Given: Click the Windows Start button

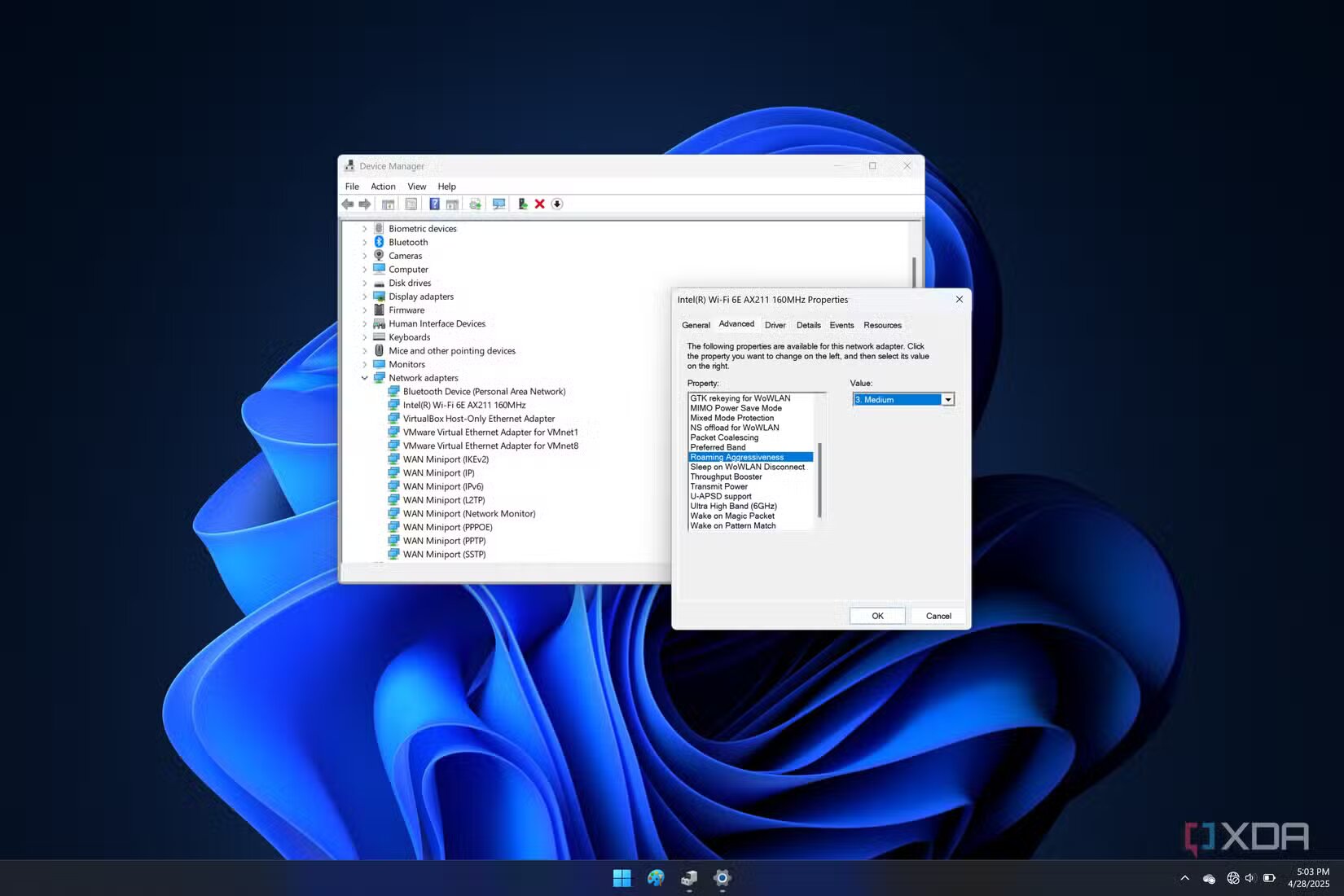Looking at the screenshot, I should pos(621,877).
